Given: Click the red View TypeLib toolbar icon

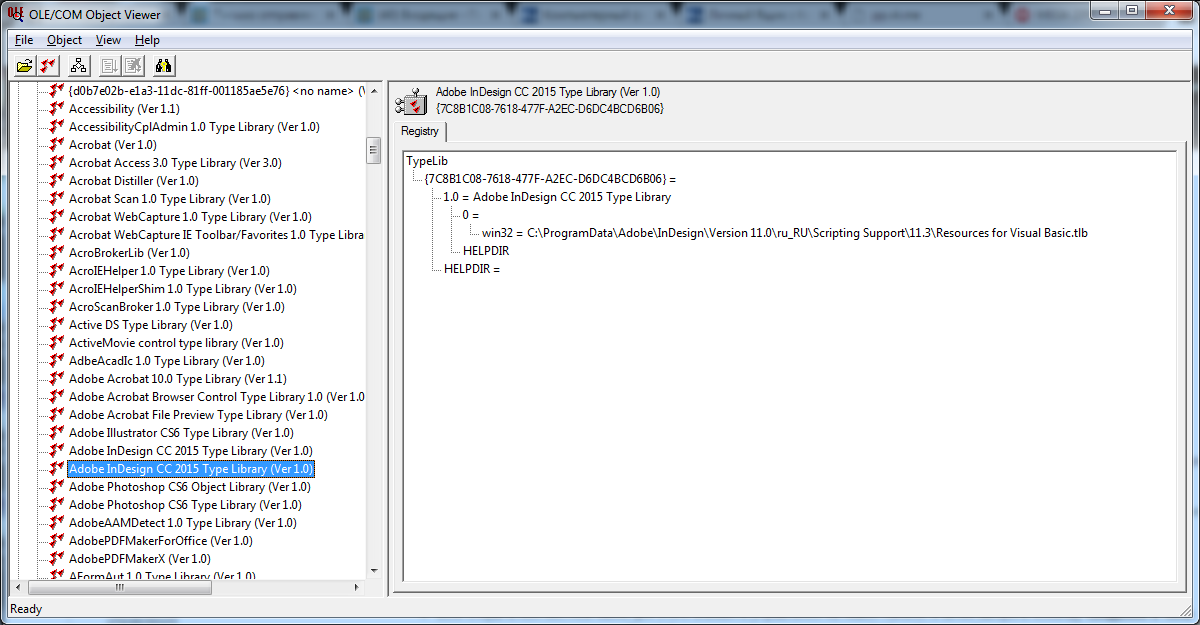Looking at the screenshot, I should (x=48, y=66).
